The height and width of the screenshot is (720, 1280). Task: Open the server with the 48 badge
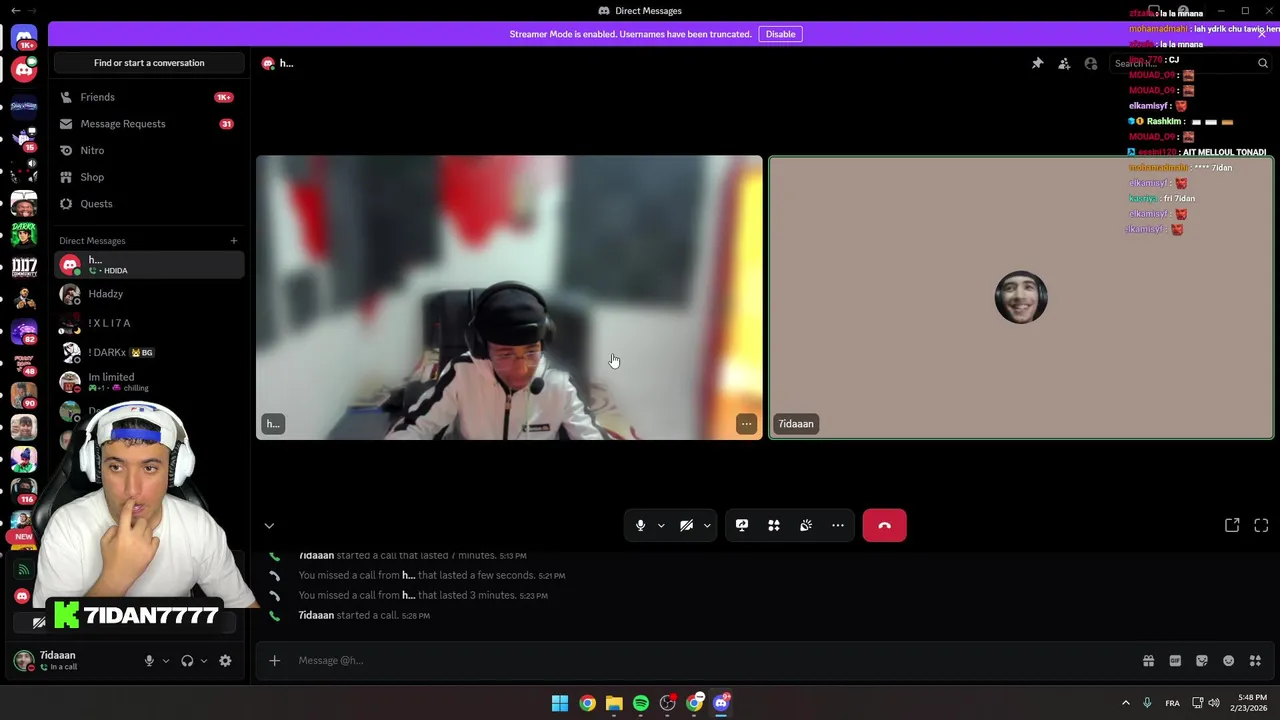coord(24,364)
